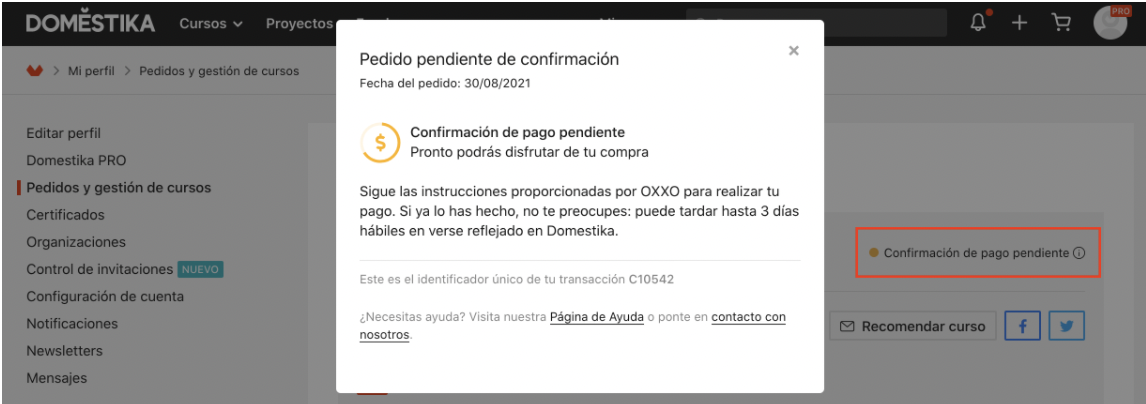Open Configuración de cuenta in sidebar
The height and width of the screenshot is (404, 1146).
tap(105, 297)
